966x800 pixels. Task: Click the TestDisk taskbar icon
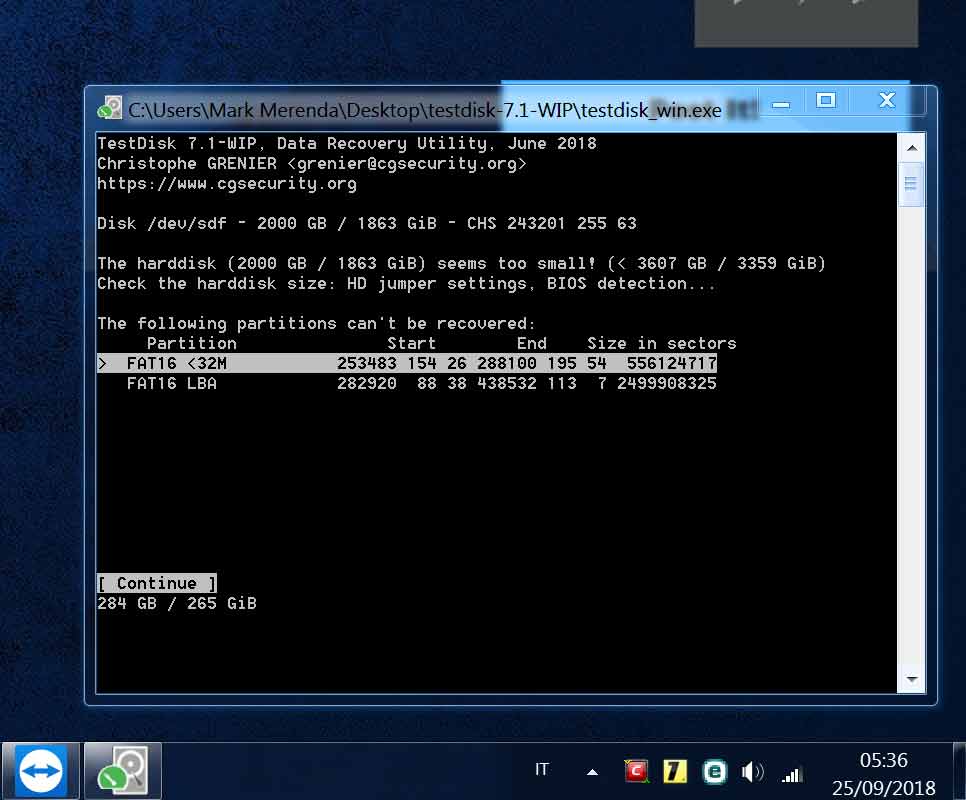[x=122, y=771]
